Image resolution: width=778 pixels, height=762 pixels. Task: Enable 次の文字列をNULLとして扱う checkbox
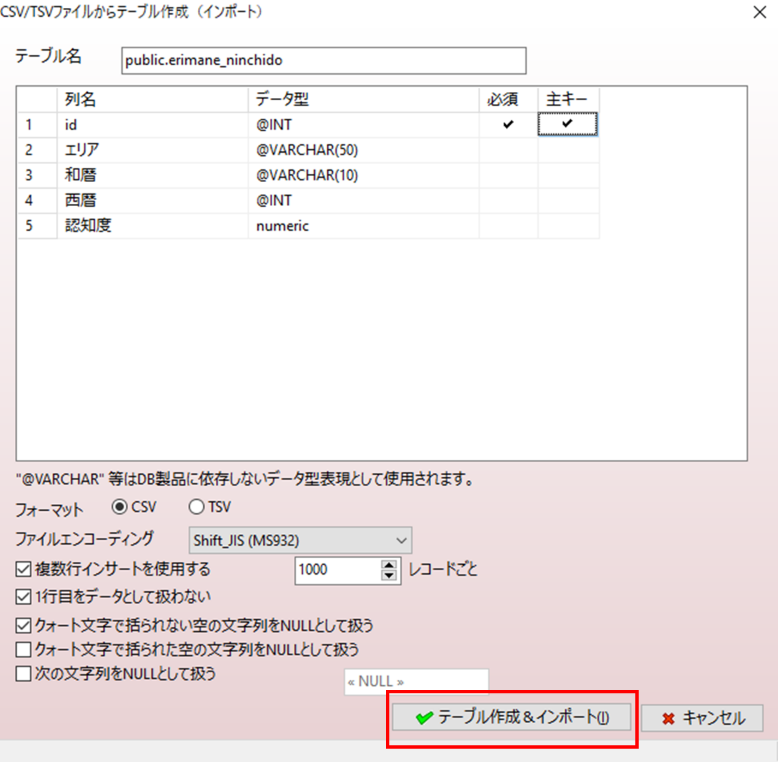23,674
